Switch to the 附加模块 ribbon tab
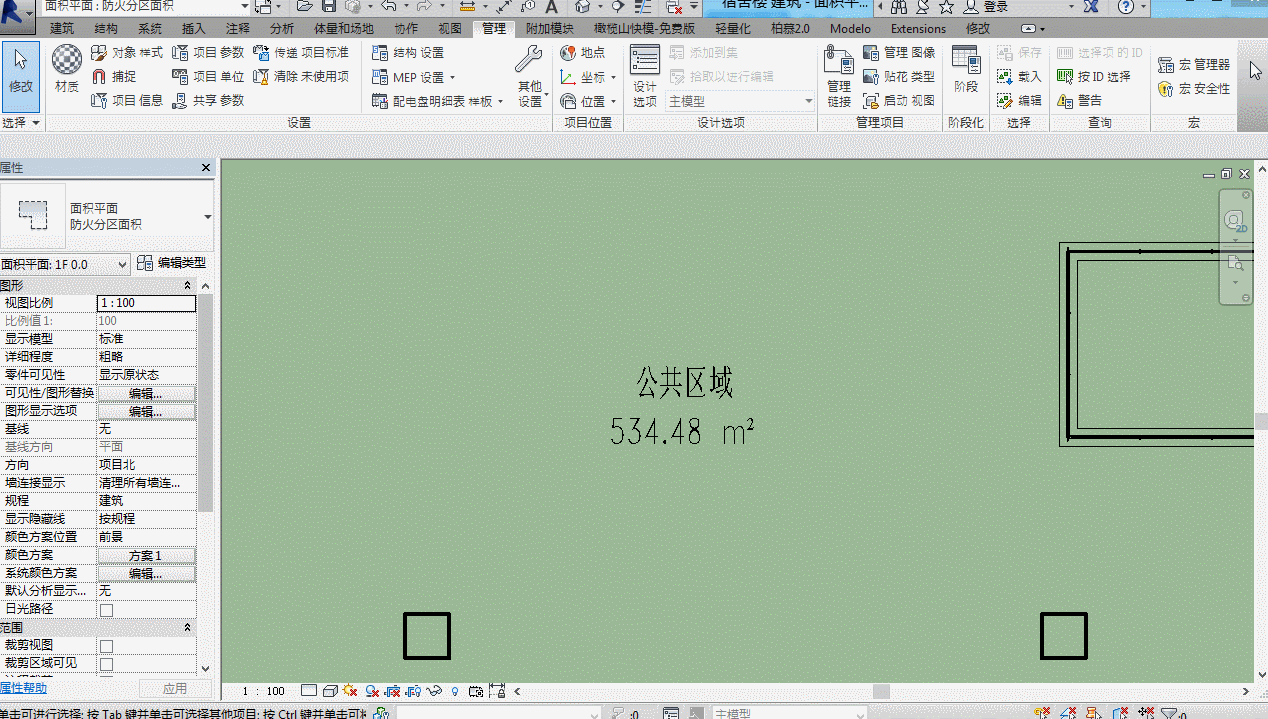This screenshot has height=719, width=1268. coord(550,28)
